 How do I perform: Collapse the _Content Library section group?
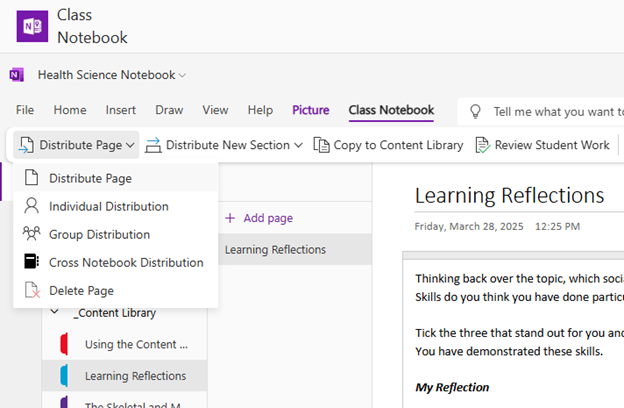[x=55, y=312]
